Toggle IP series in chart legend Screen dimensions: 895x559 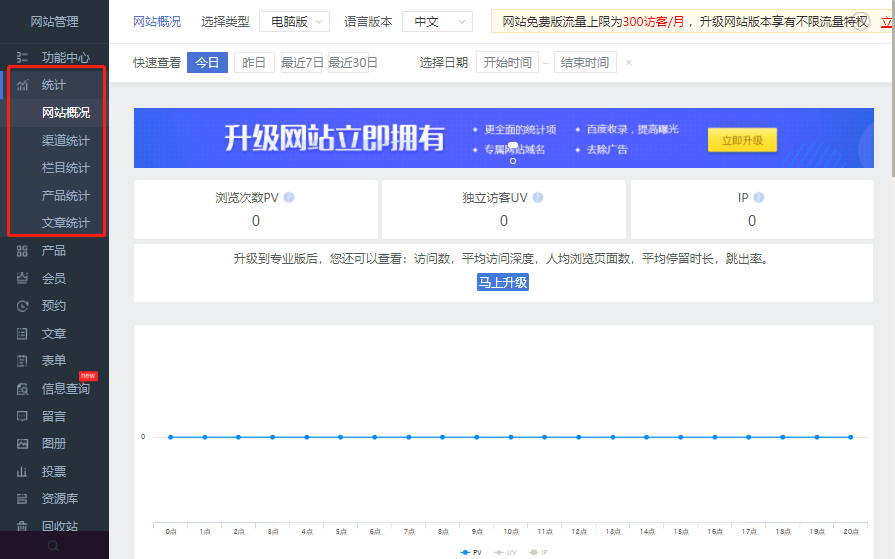tap(538, 553)
